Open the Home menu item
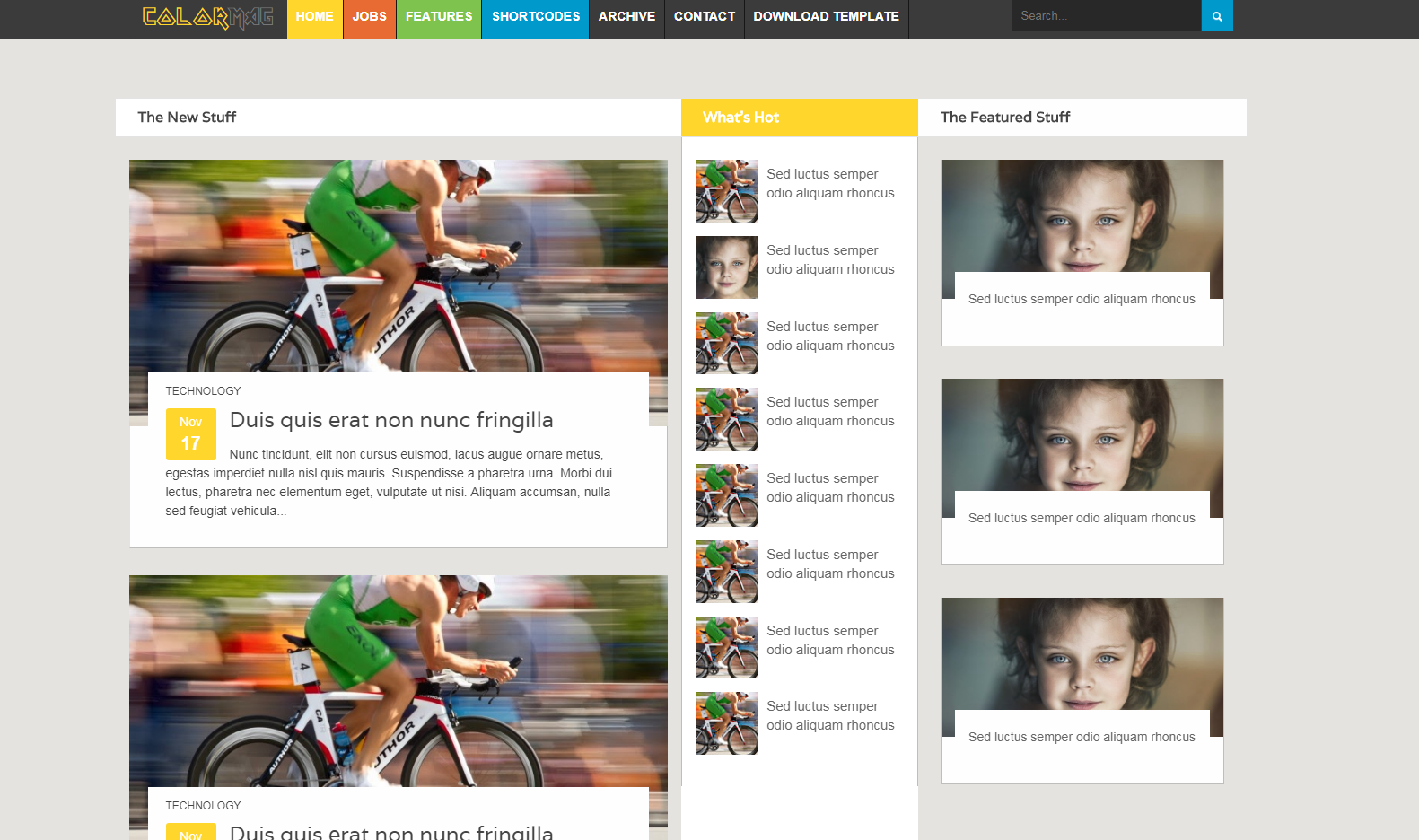Viewport: 1419px width, 840px height. (314, 17)
